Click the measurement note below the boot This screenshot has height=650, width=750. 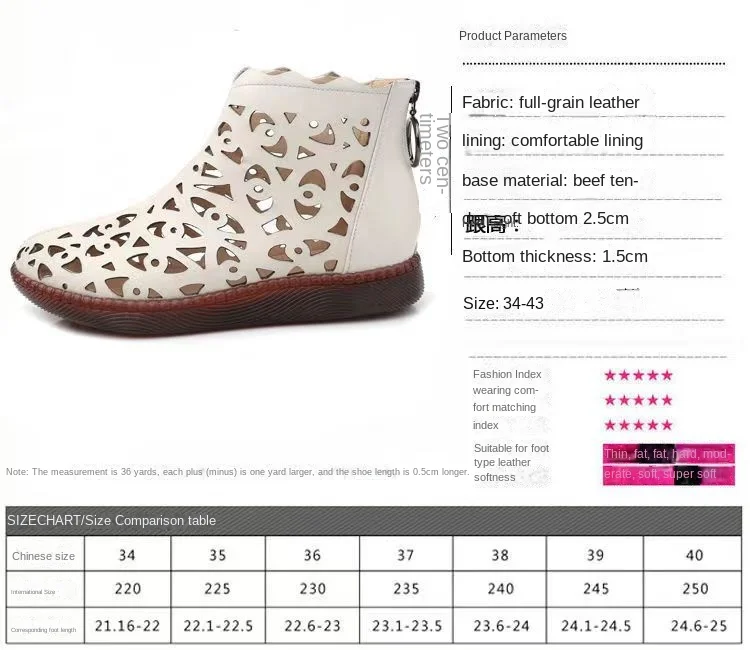pyautogui.click(x=237, y=471)
